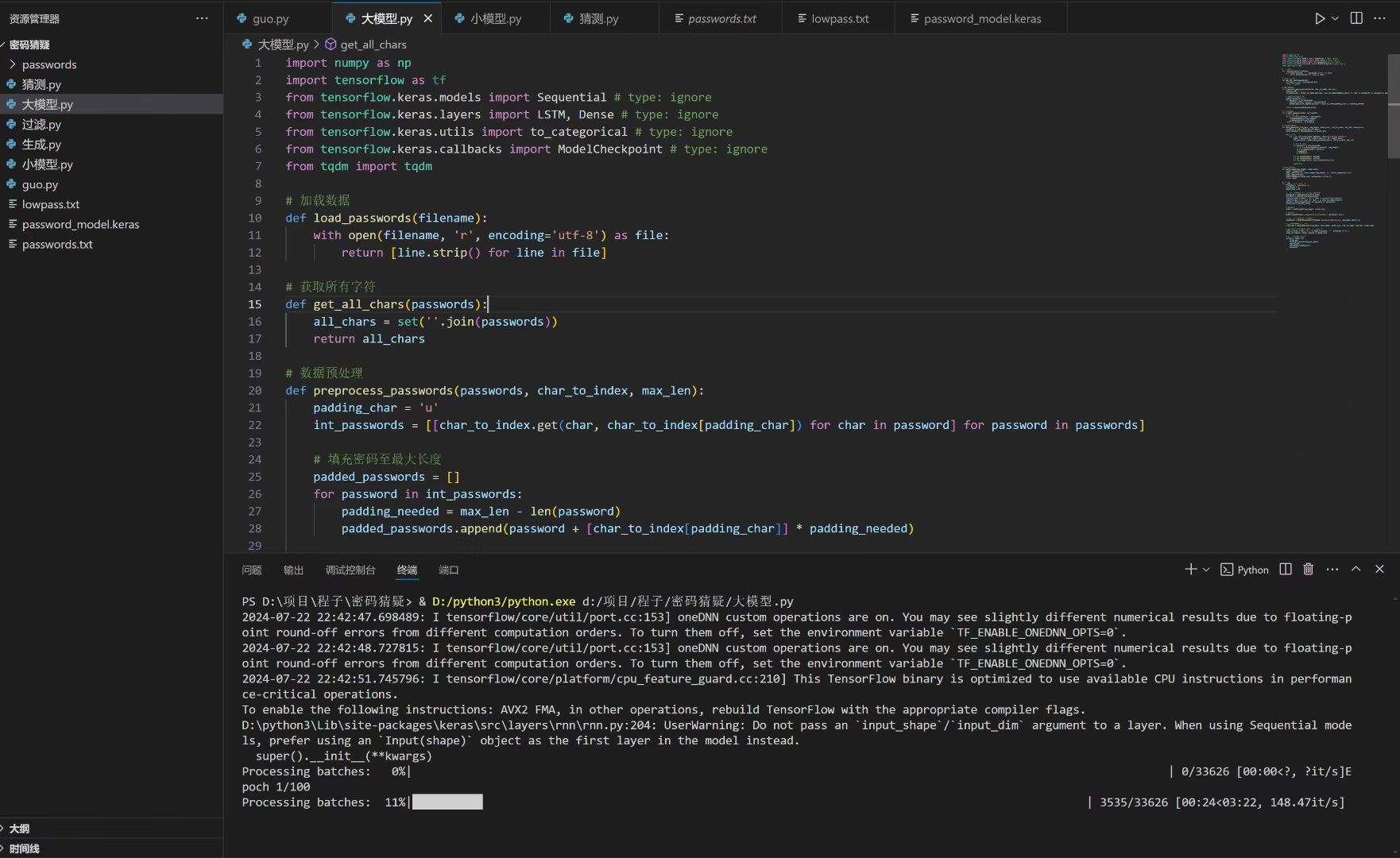Image resolution: width=1400 pixels, height=858 pixels.
Task: Expand the passwords folder
Action: pos(111,64)
